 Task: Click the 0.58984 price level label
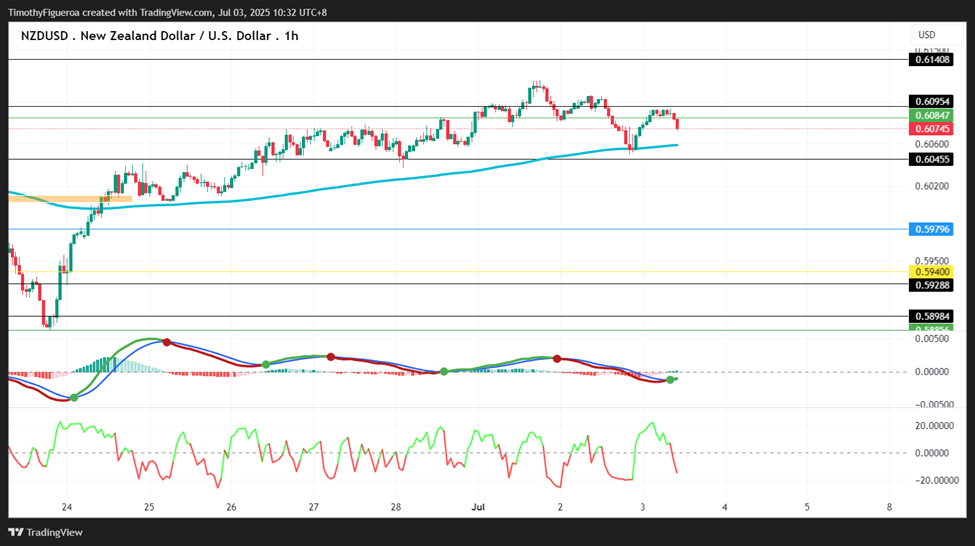931,317
